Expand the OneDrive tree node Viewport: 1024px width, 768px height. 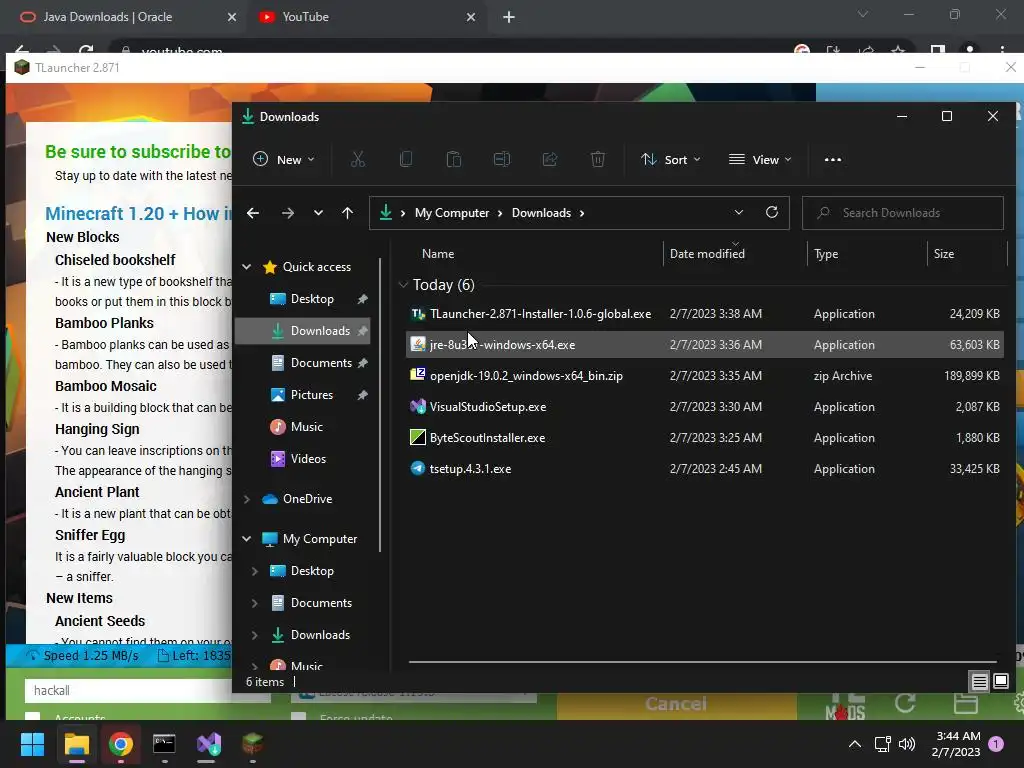(247, 499)
